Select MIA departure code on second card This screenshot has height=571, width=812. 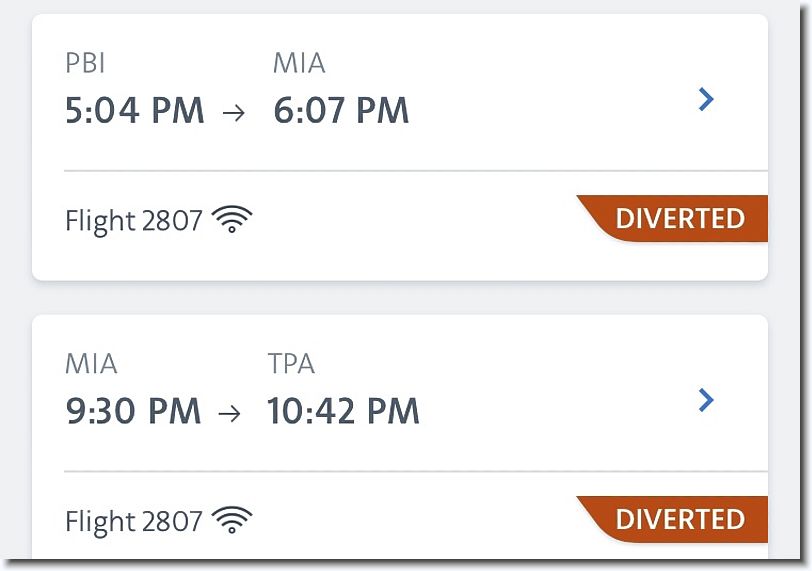(91, 363)
